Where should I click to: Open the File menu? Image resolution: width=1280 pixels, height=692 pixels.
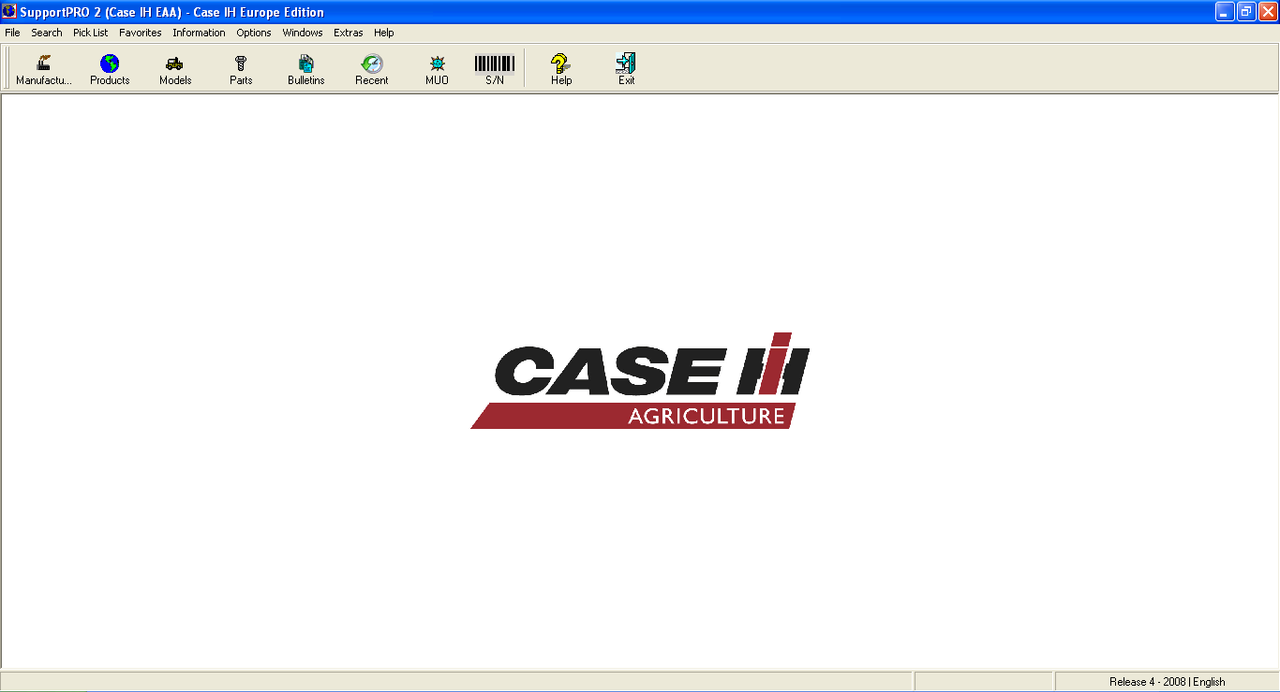[12, 33]
